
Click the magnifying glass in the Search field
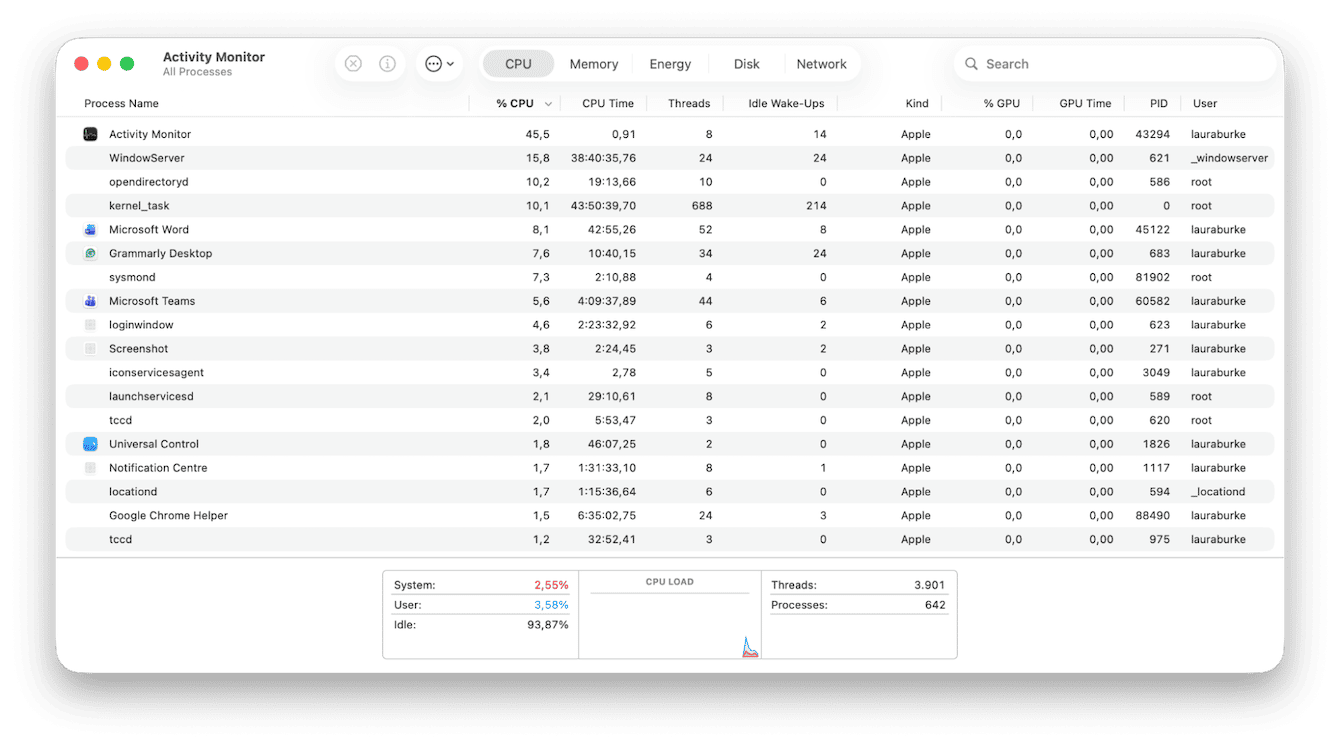971,63
